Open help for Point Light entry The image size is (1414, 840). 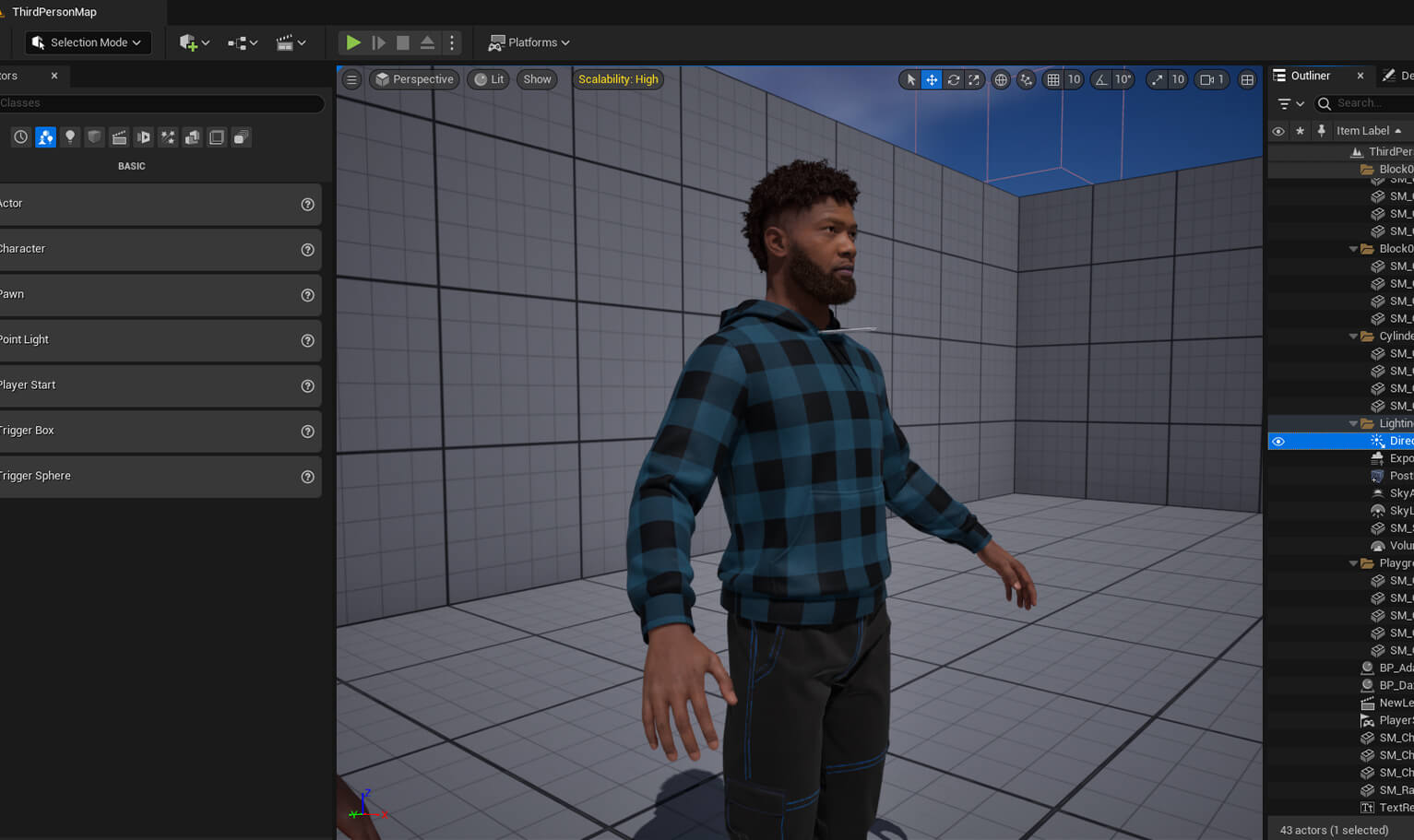(308, 340)
